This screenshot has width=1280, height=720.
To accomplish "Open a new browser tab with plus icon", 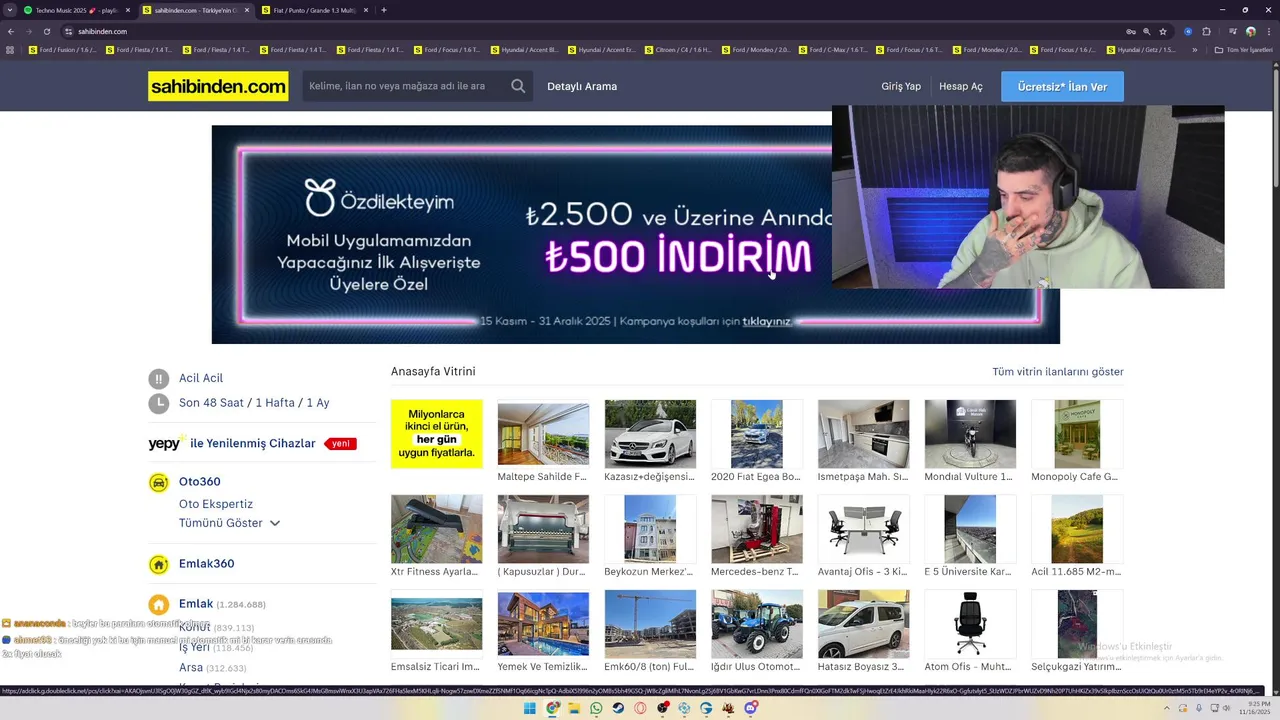I will pyautogui.click(x=384, y=10).
